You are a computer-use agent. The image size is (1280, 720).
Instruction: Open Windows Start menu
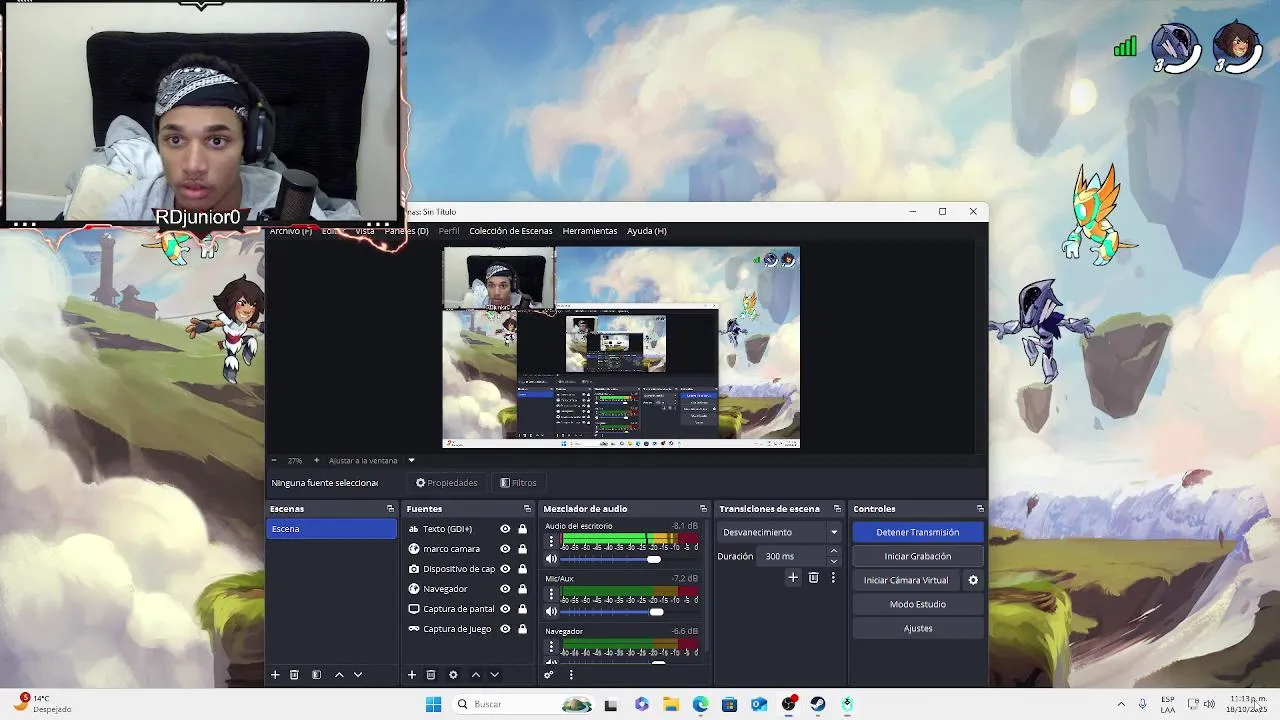coord(433,705)
